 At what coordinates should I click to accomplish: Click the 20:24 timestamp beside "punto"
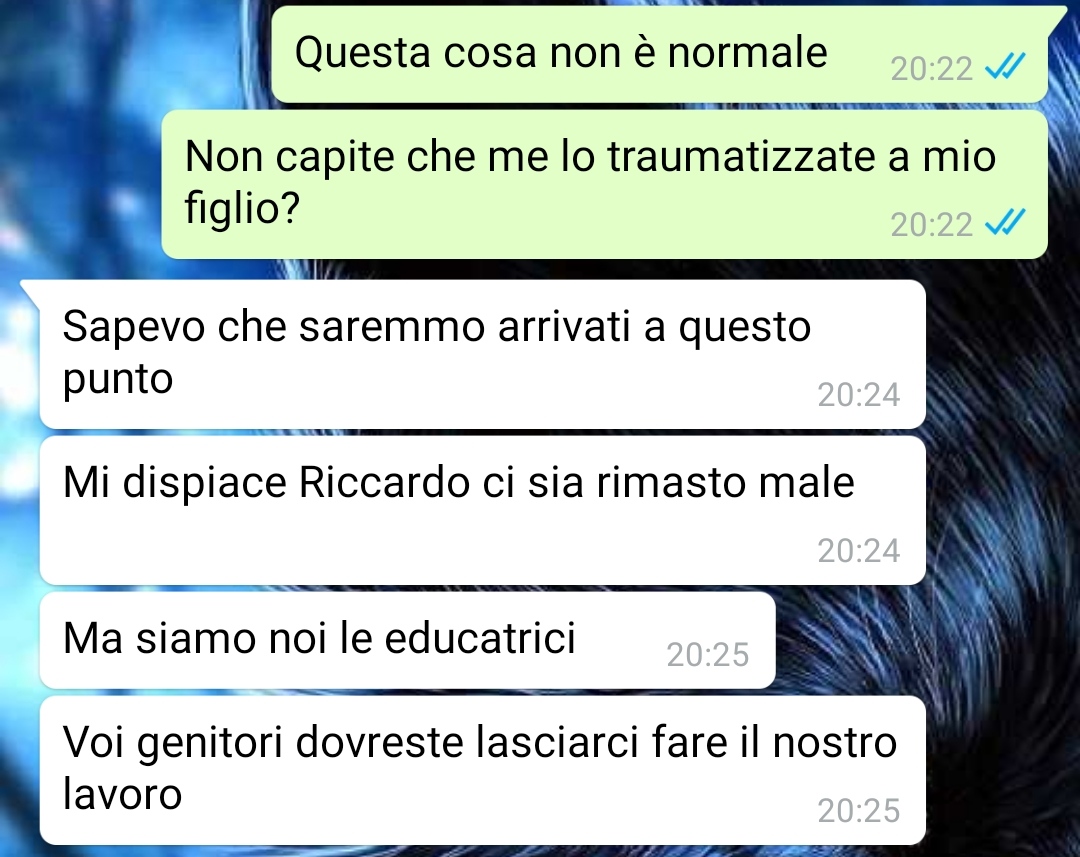[859, 395]
